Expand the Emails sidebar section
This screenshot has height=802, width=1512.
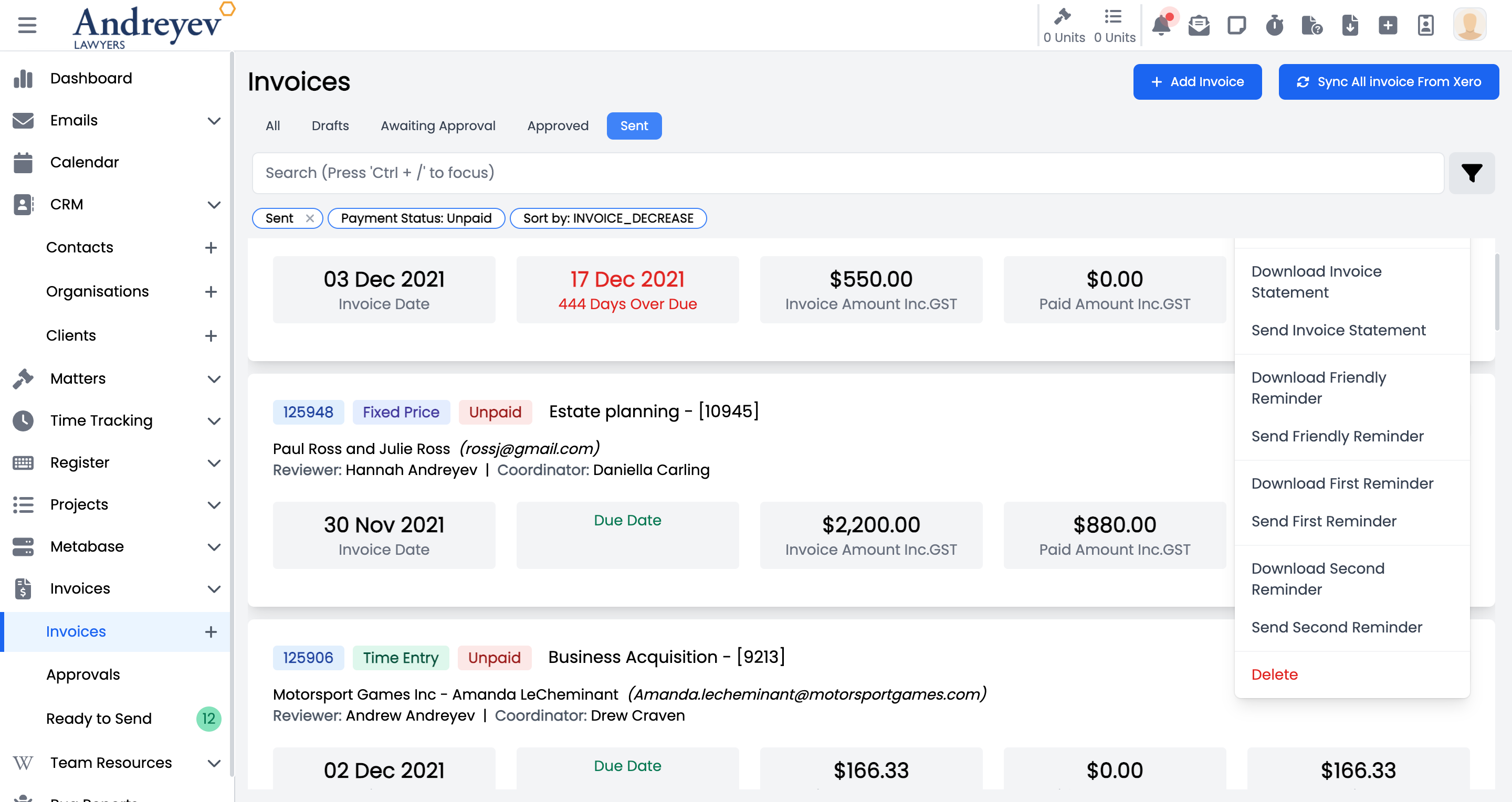214,121
